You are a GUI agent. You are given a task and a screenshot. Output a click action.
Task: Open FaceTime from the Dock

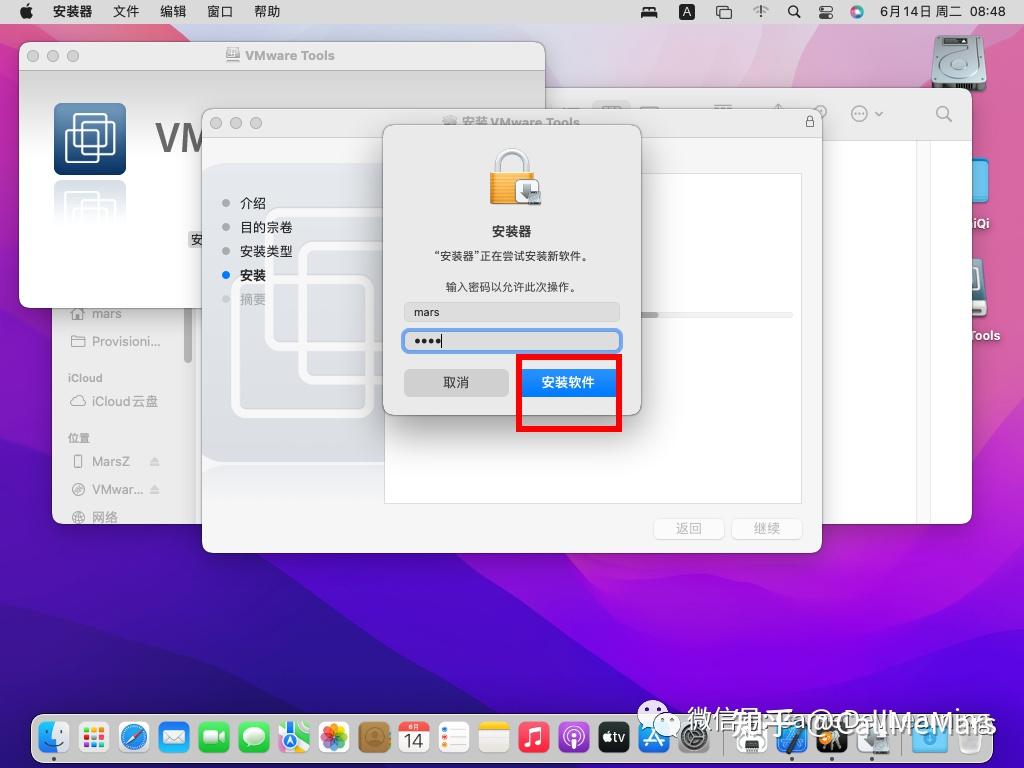point(214,738)
